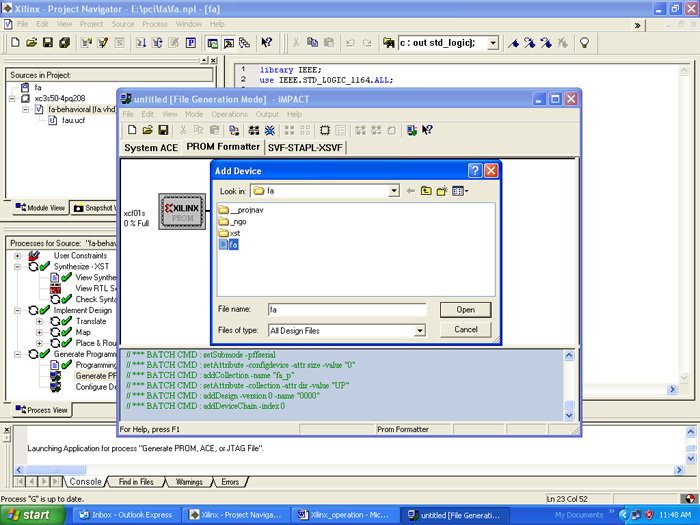Switch to the System ACE tab
Viewport: 700px width, 525px height.
[151, 148]
